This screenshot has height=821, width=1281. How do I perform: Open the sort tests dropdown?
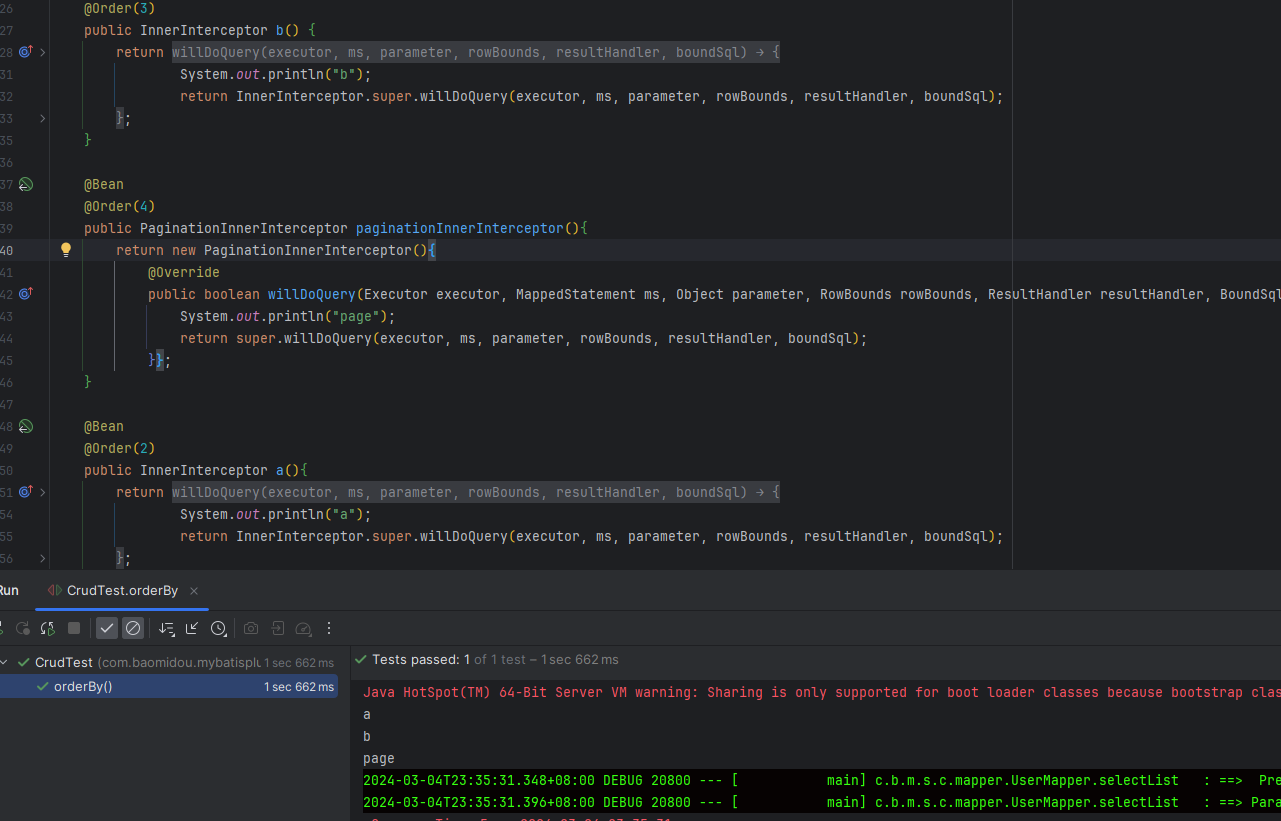[x=166, y=628]
